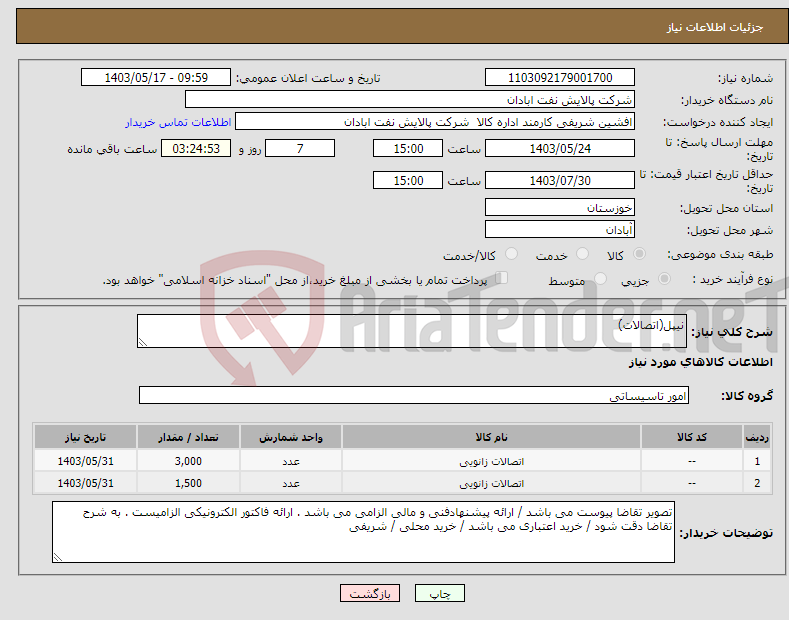The height and width of the screenshot is (620, 789).
Task: Click the delivery province field خوزستان
Action: coord(560,207)
